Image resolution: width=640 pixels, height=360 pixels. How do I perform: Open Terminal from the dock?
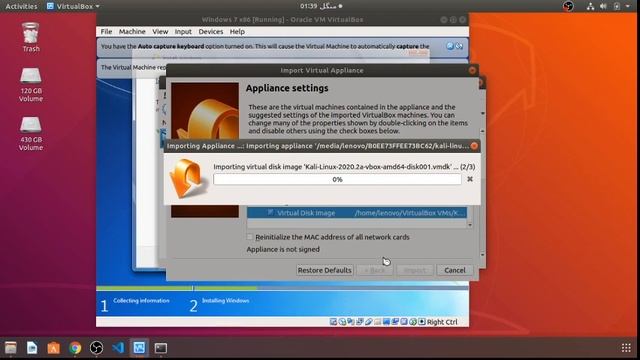(160, 348)
